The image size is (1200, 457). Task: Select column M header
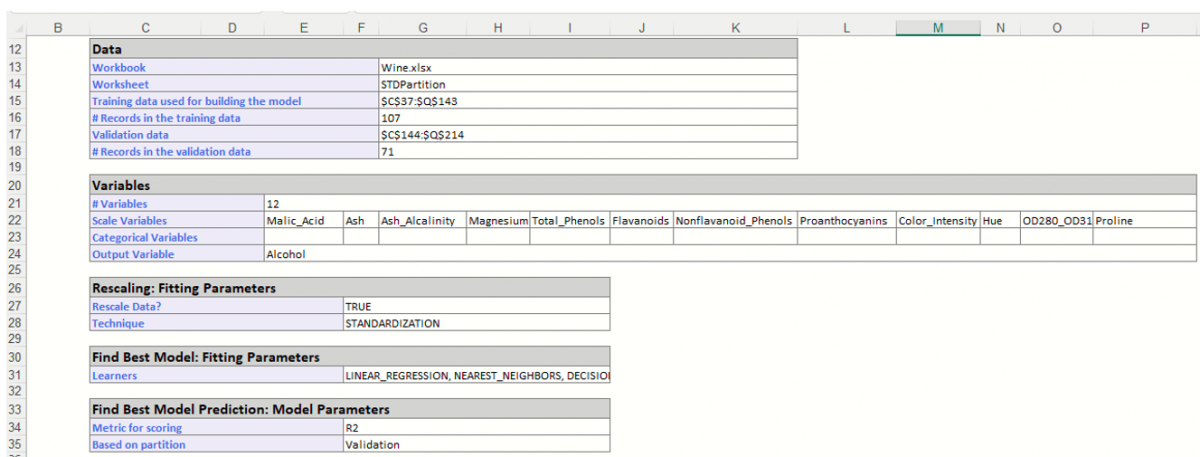point(937,29)
